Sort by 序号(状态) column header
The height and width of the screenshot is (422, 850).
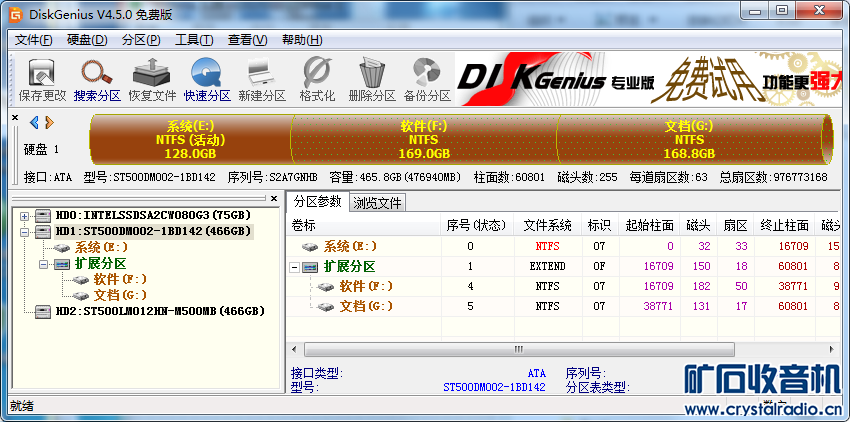point(477,225)
